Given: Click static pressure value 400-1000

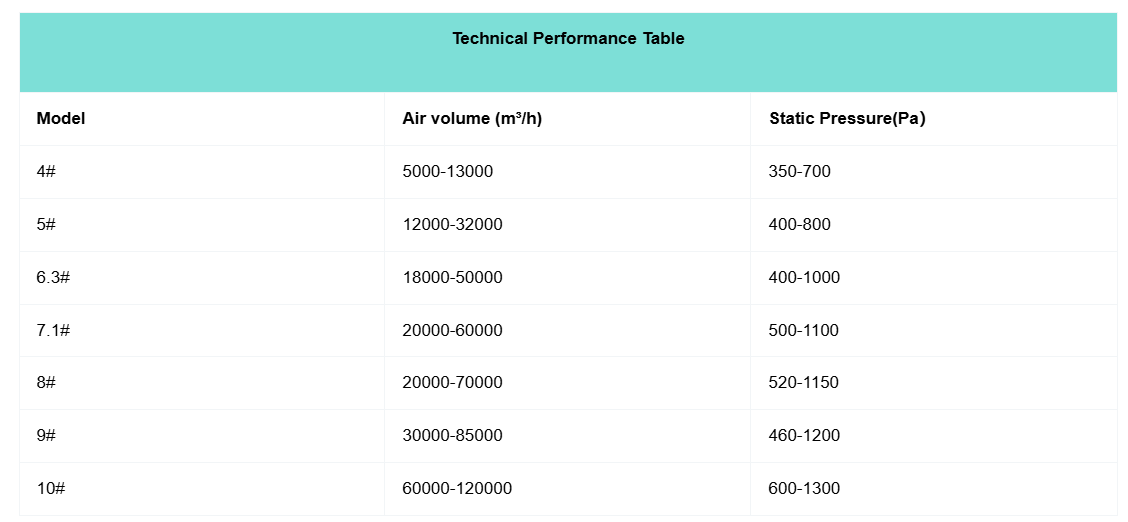Looking at the screenshot, I should pos(804,278).
